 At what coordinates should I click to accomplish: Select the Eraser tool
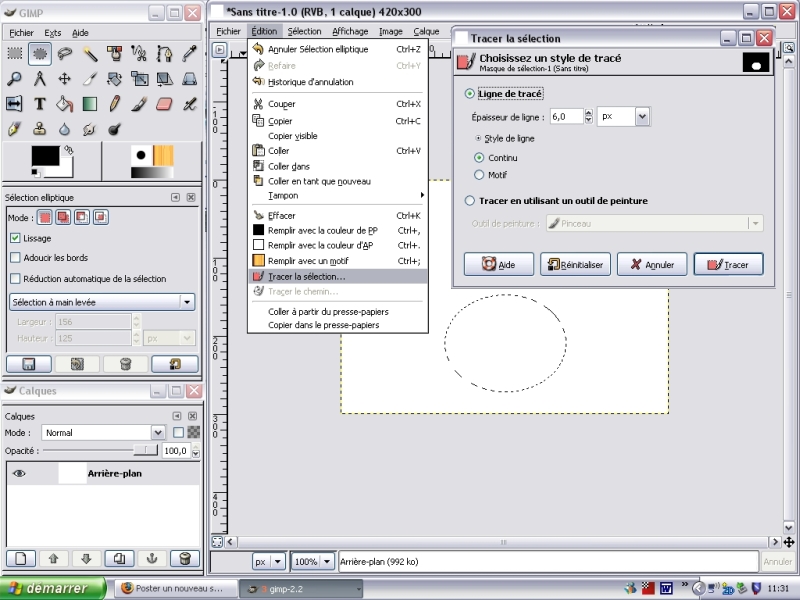pyautogui.click(x=164, y=104)
